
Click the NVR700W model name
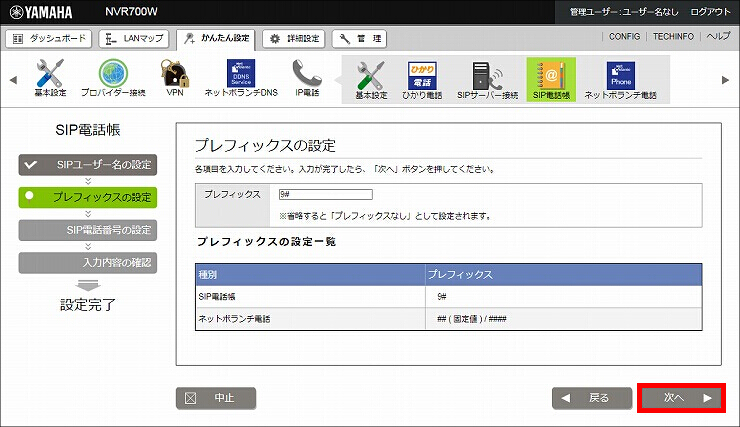[x=131, y=12]
